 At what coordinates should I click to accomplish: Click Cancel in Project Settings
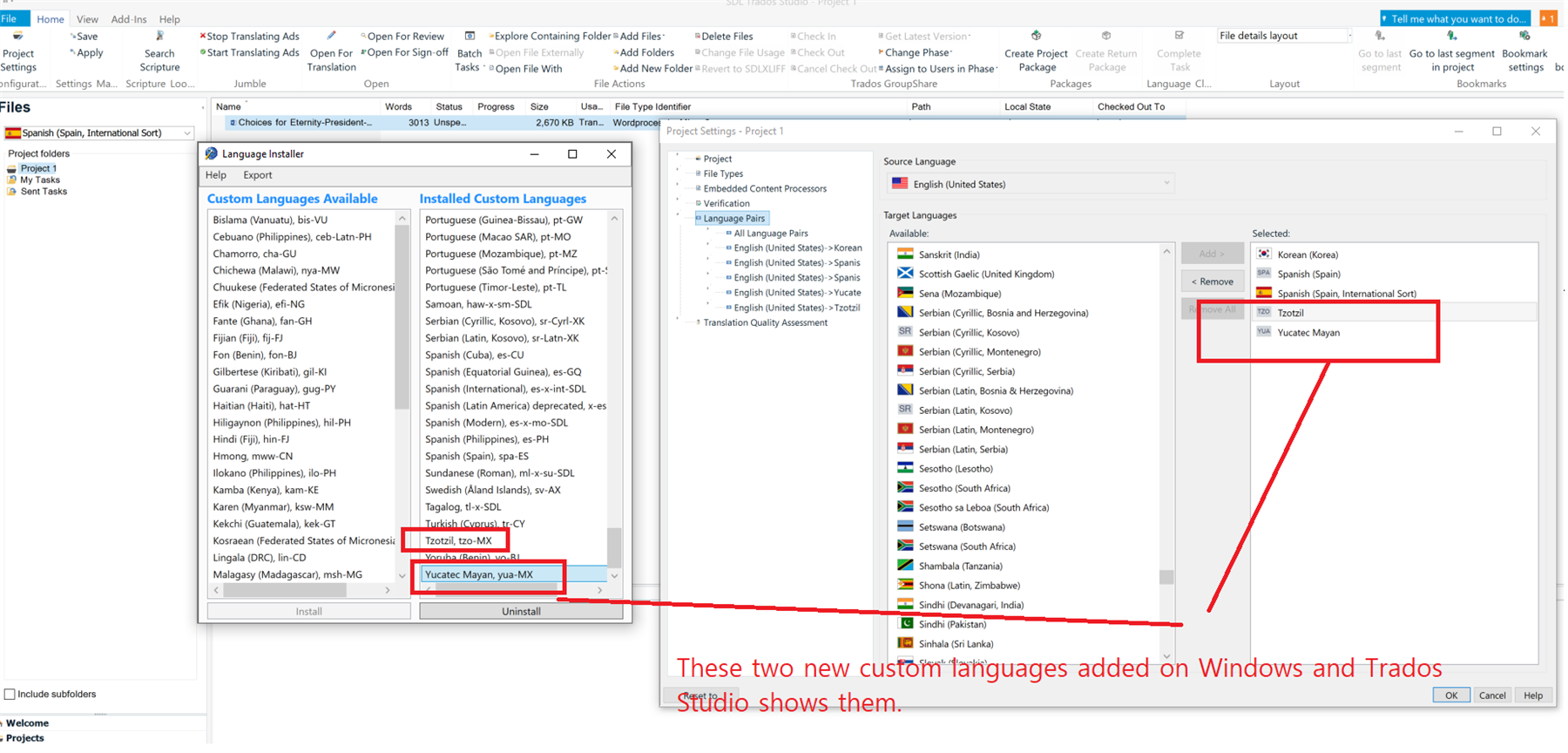(1492, 695)
